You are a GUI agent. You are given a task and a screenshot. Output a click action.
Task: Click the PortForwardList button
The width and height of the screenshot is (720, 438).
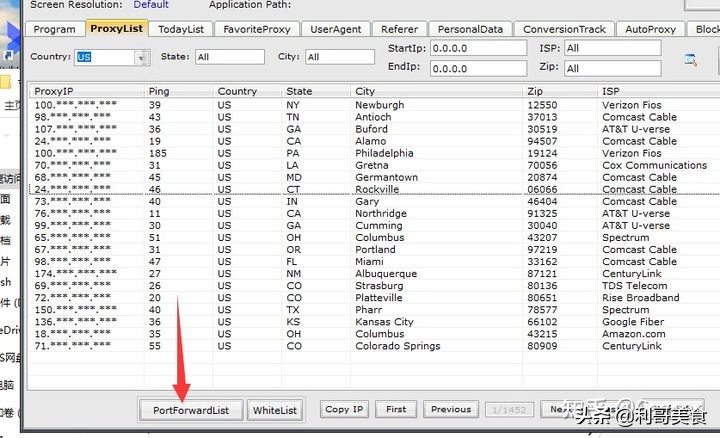tap(191, 410)
